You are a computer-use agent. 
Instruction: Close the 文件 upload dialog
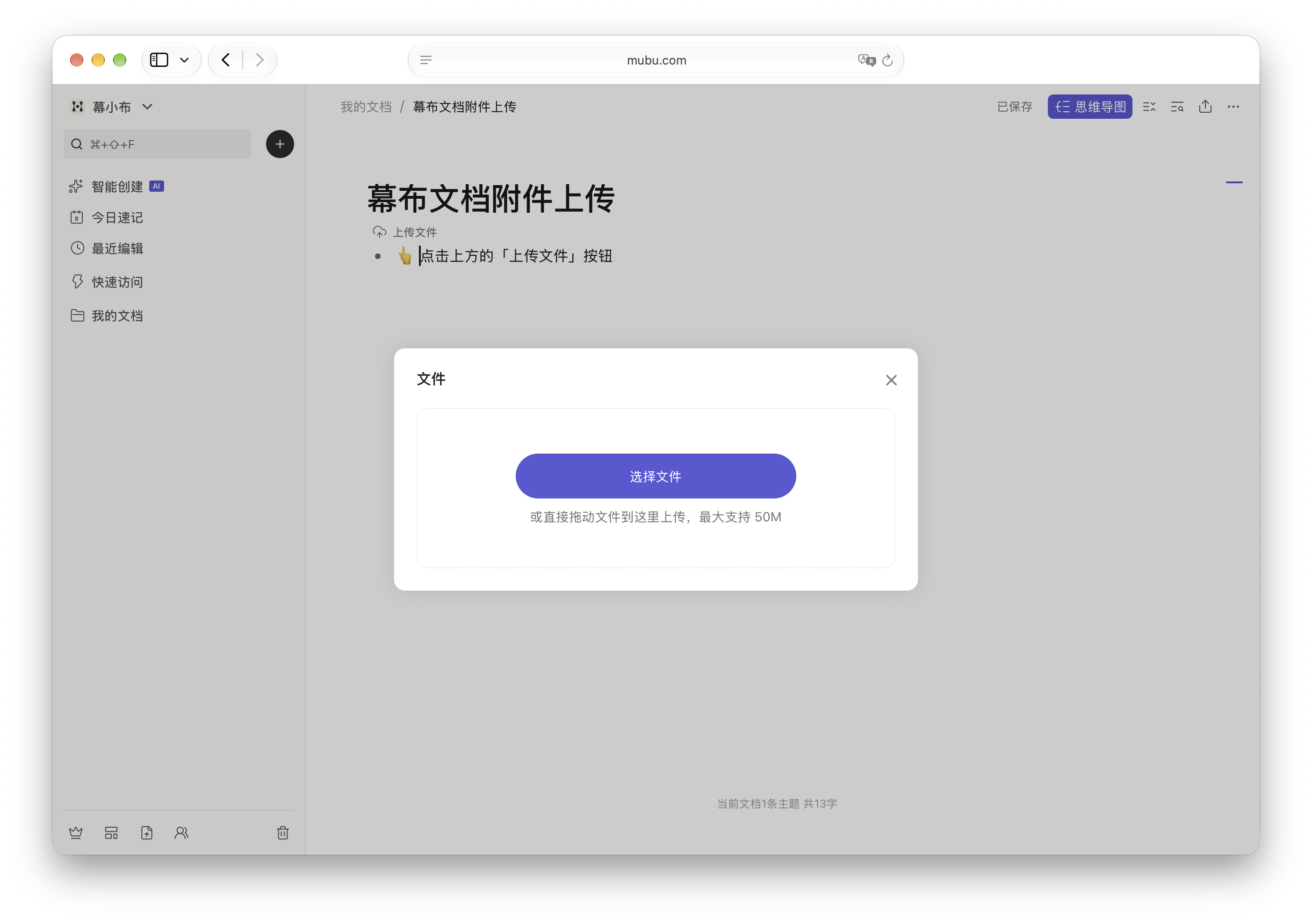(x=891, y=380)
